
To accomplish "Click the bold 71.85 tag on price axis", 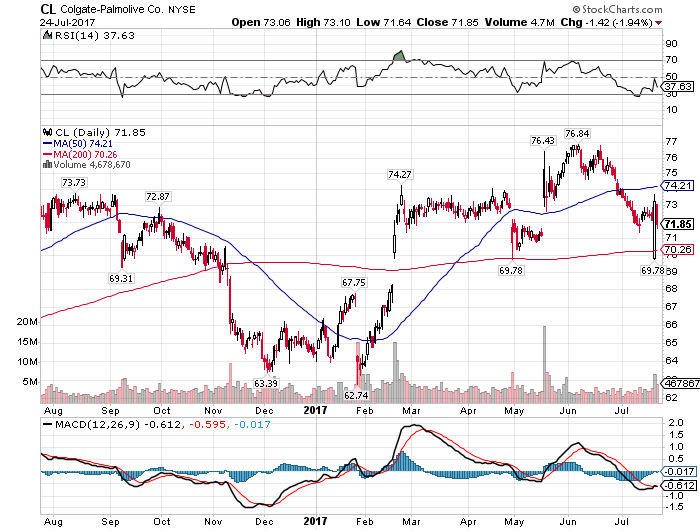I will pyautogui.click(x=678, y=224).
